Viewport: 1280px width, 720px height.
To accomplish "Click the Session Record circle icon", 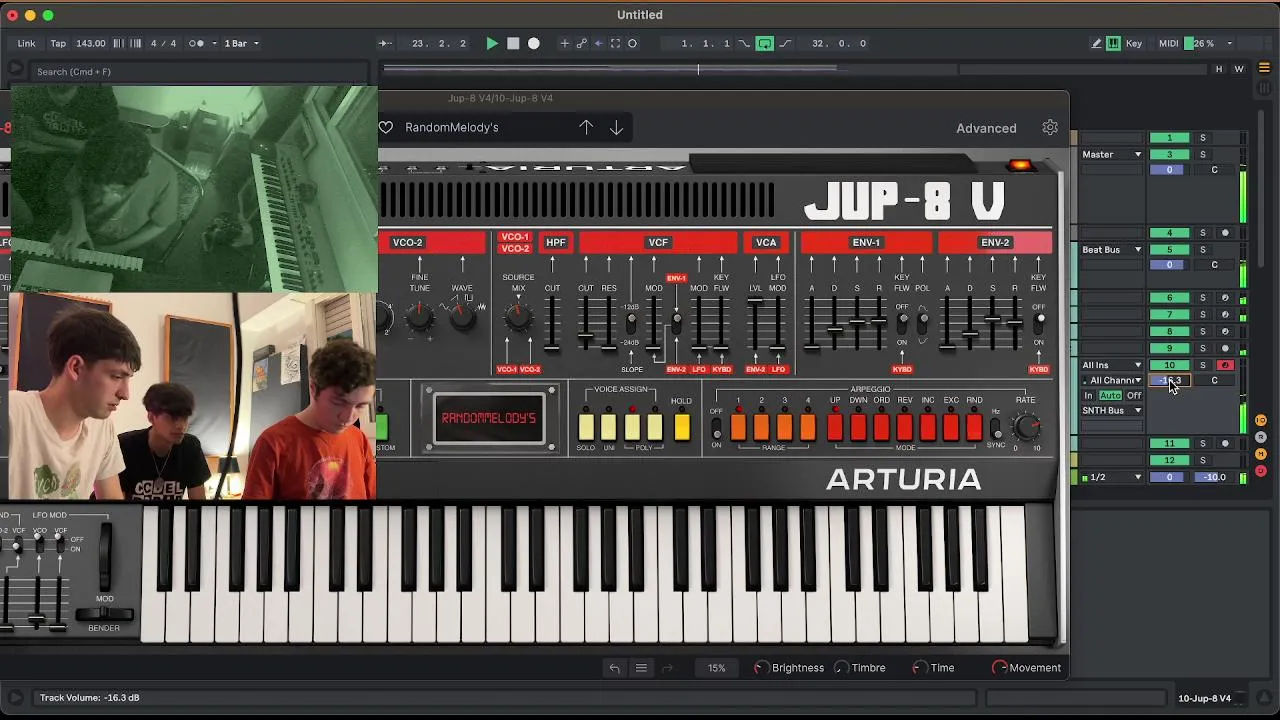I will tap(632, 43).
